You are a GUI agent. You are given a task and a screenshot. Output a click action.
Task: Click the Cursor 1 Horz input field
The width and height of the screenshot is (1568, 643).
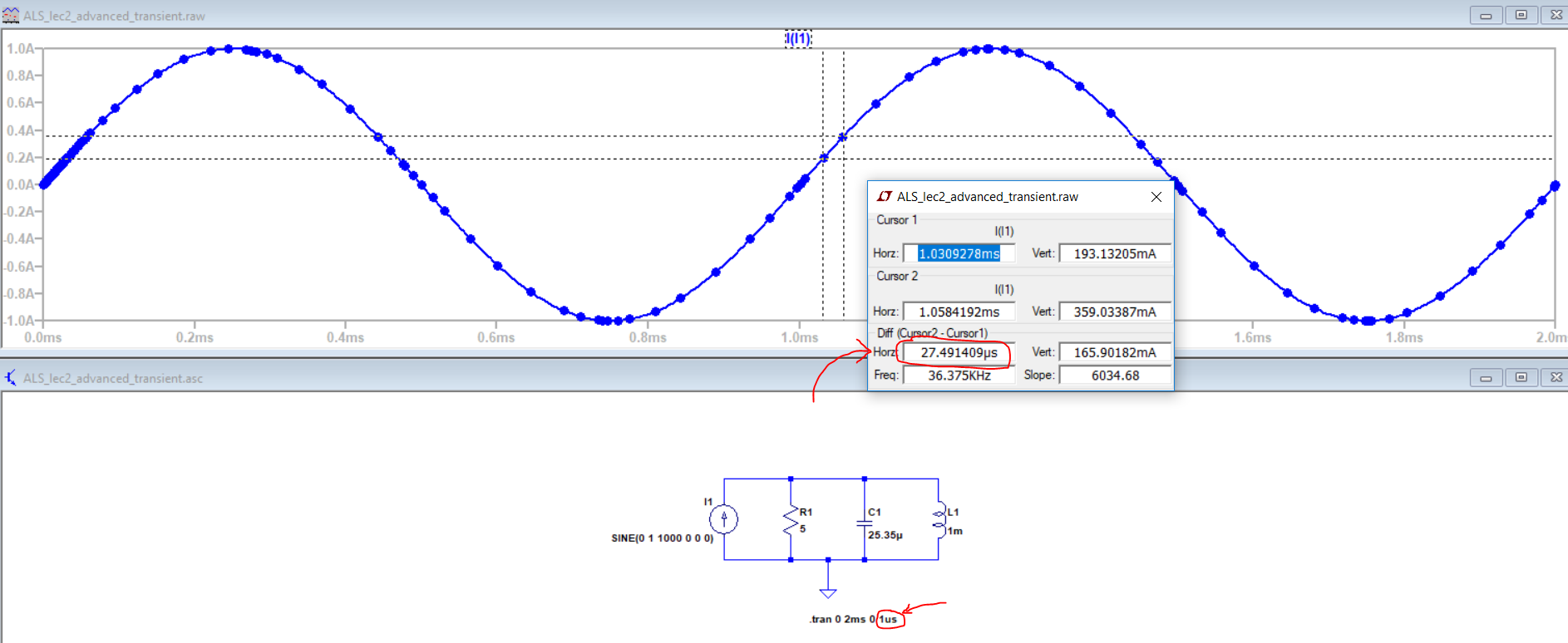coord(959,253)
